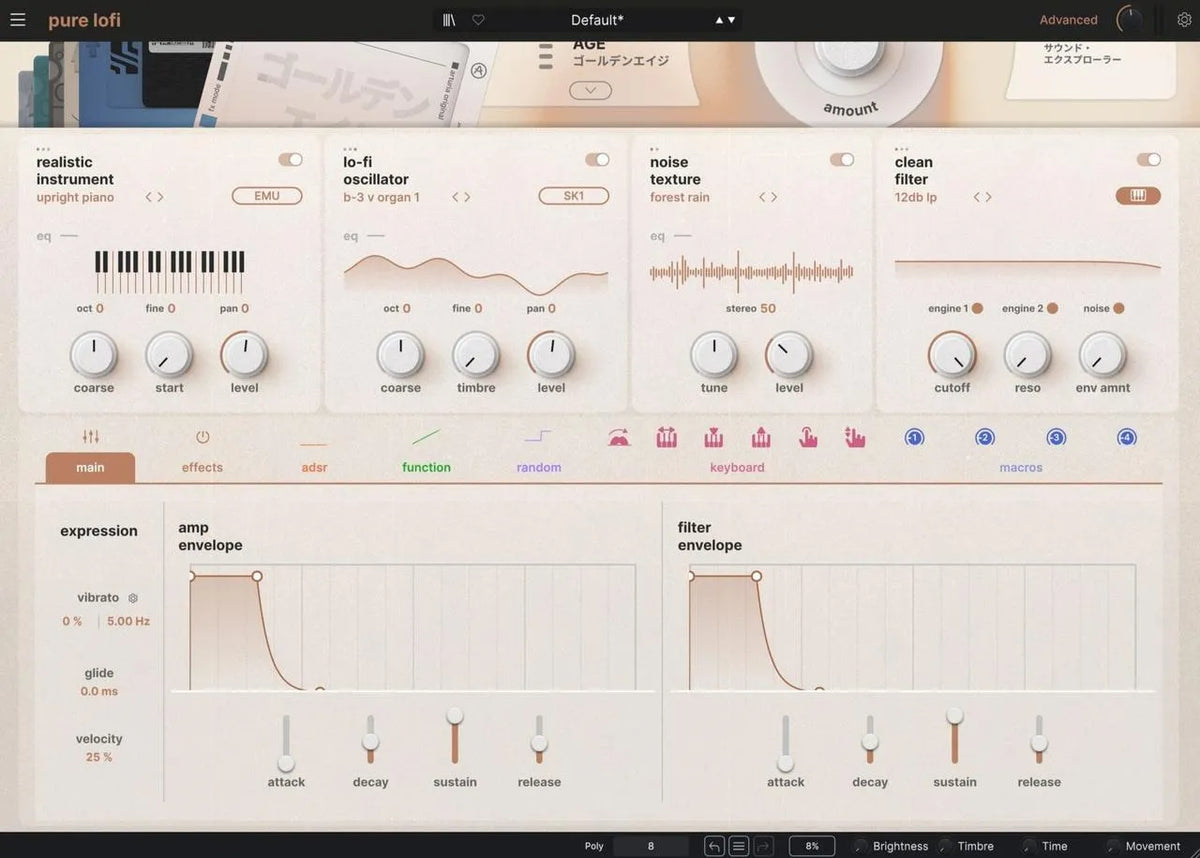Open the AGE preset dropdown chevron
1200x858 pixels.
(x=590, y=90)
